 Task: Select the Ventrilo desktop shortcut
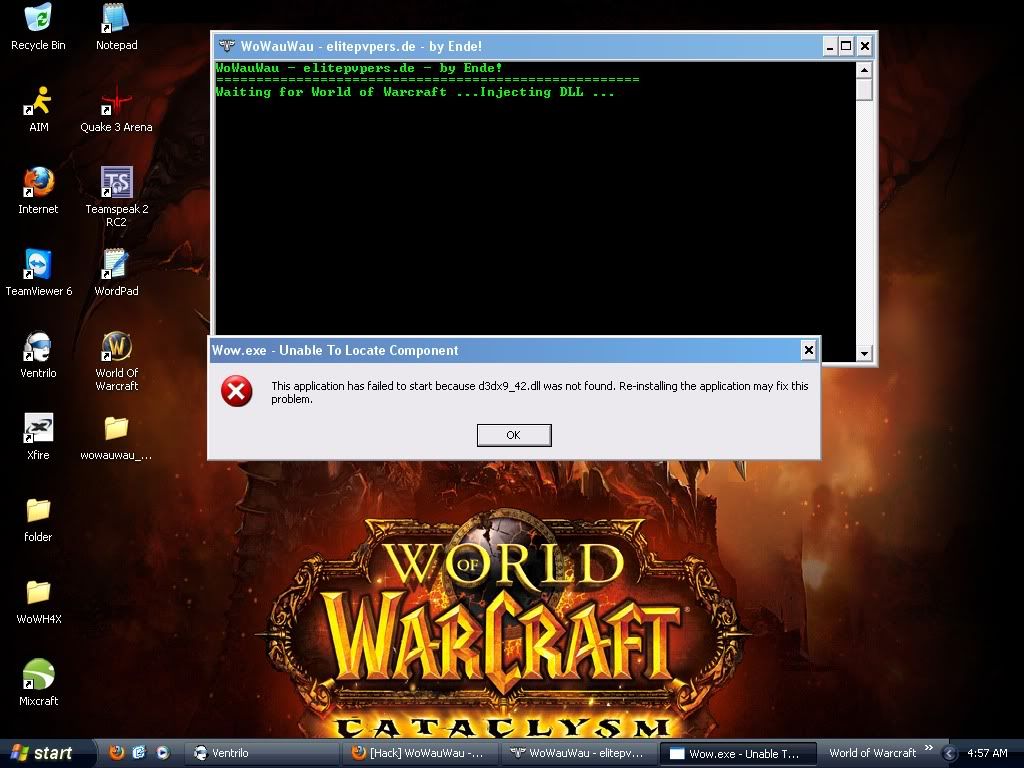click(38, 355)
